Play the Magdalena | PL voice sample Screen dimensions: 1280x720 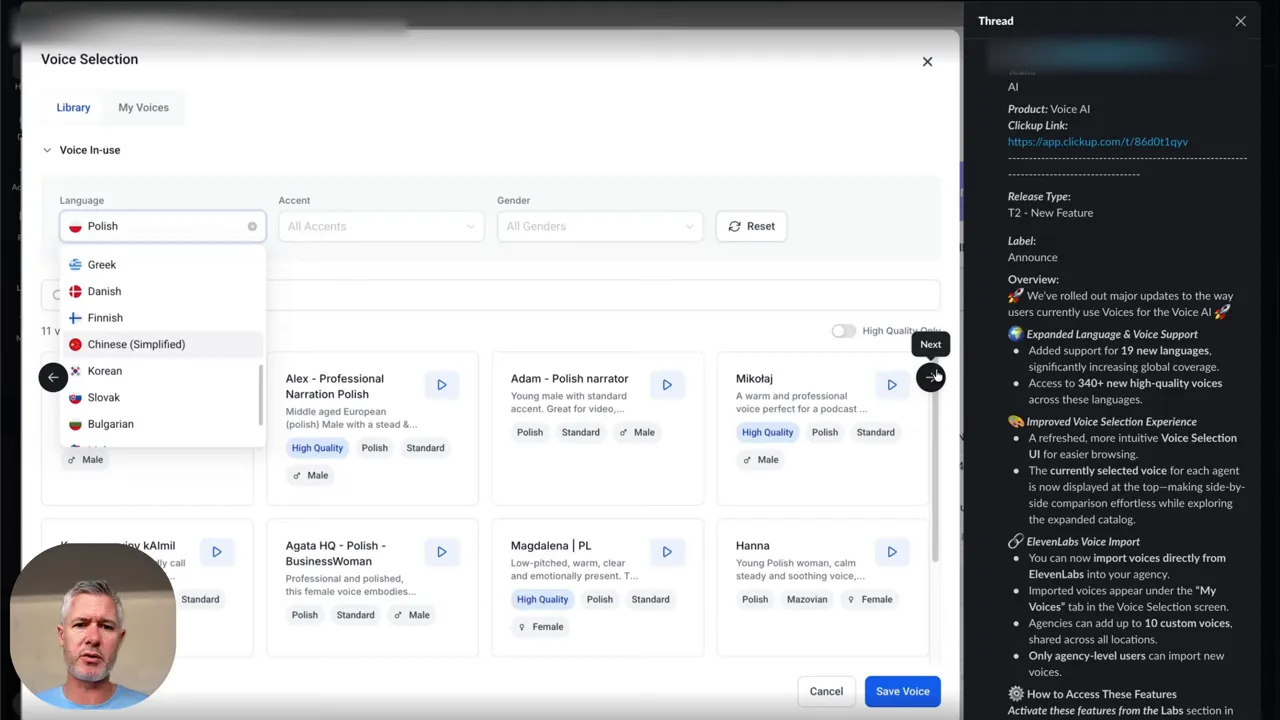tap(666, 551)
